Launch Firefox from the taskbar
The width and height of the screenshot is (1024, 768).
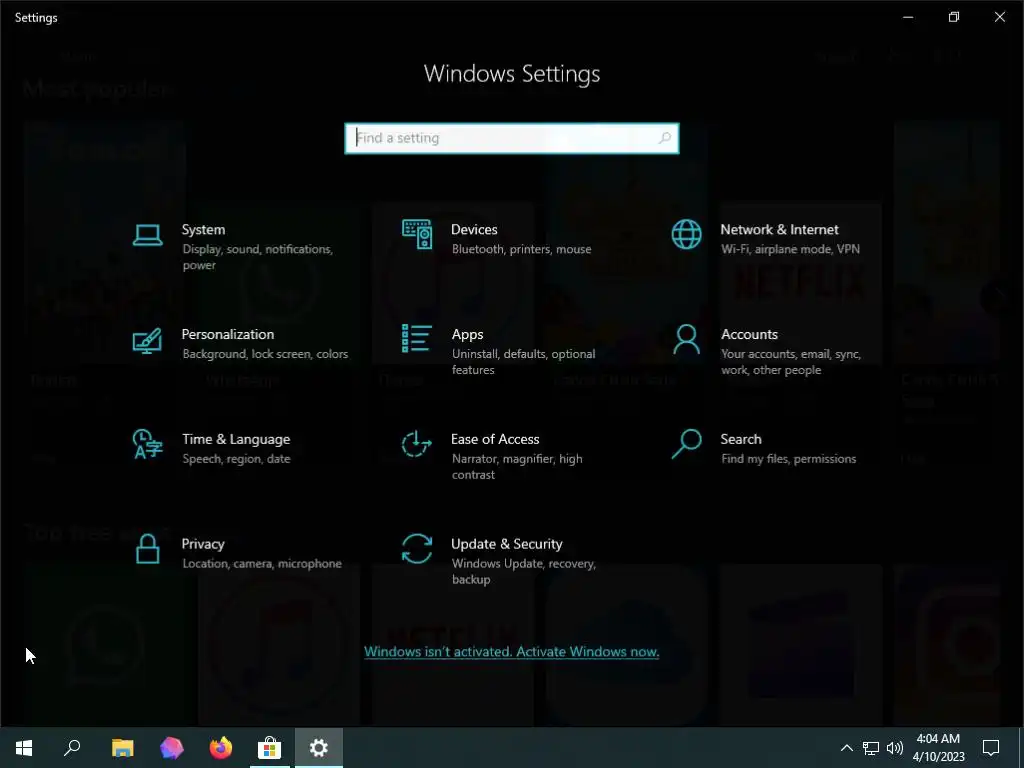221,748
